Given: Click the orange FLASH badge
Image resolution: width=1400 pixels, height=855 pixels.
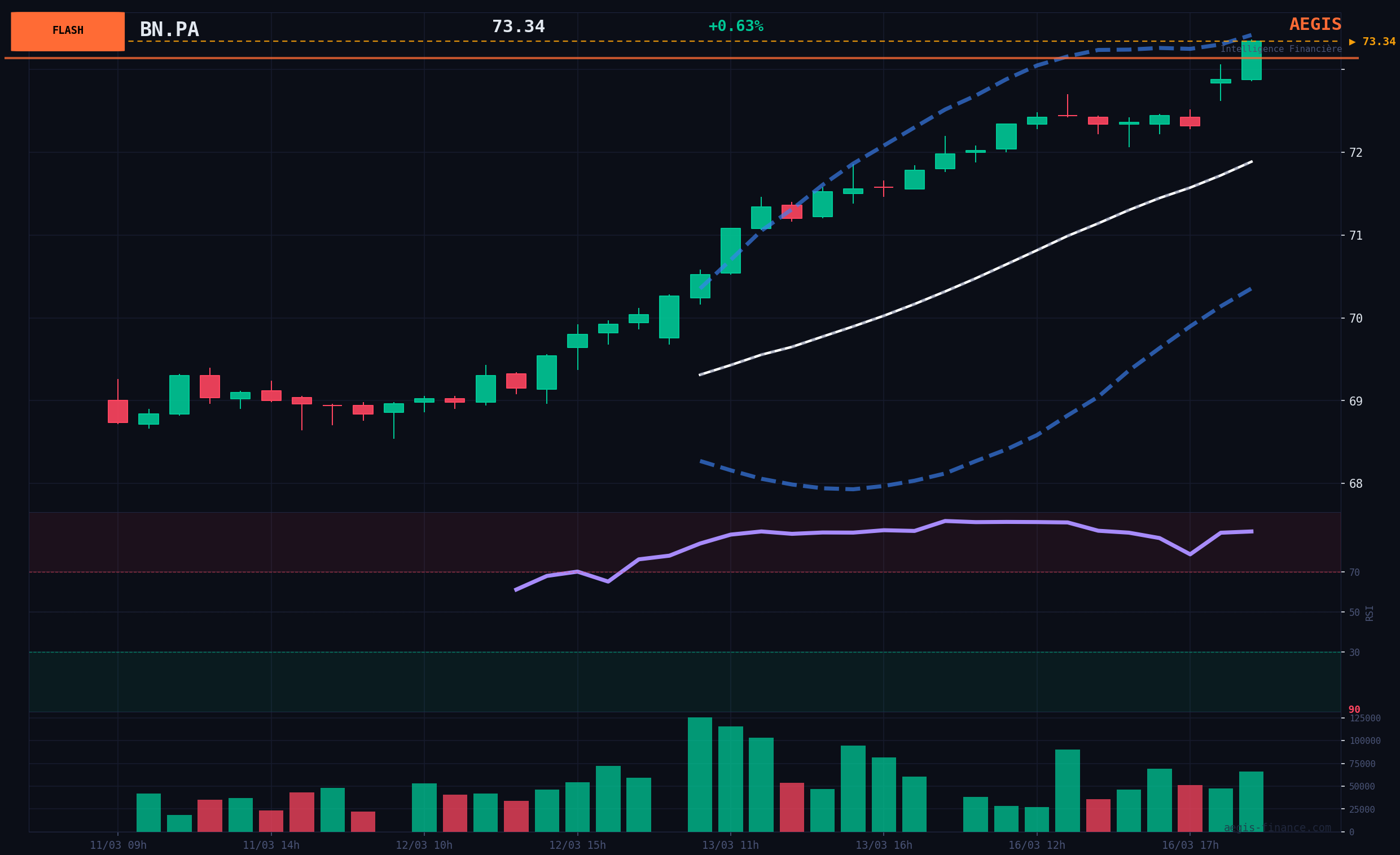Looking at the screenshot, I should [x=68, y=31].
